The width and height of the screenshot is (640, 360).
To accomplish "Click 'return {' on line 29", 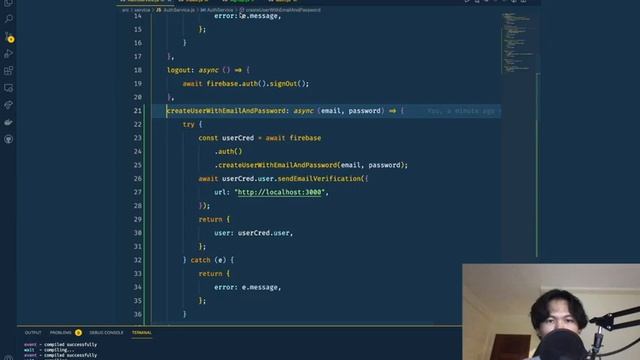I will click(214, 220).
